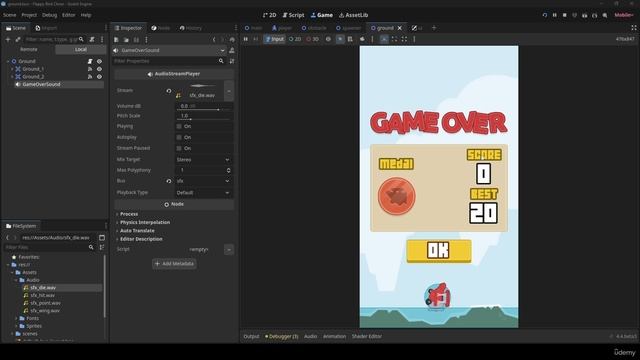This screenshot has width=640, height=360.
Task: Add a new node in Scene dock
Action: point(8,39)
